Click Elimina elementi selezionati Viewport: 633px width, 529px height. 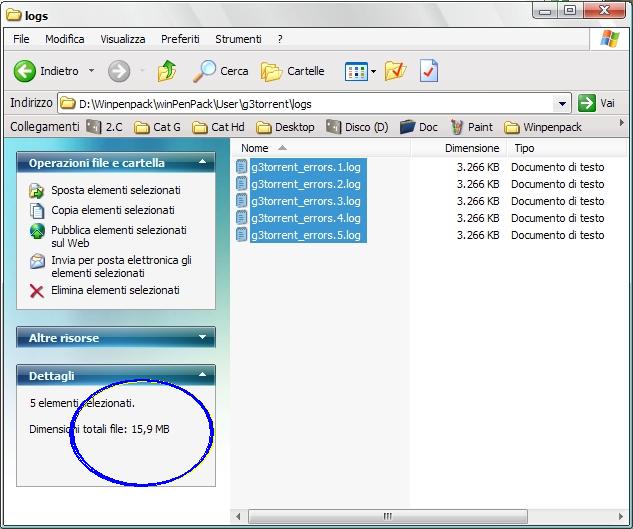[x=115, y=290]
